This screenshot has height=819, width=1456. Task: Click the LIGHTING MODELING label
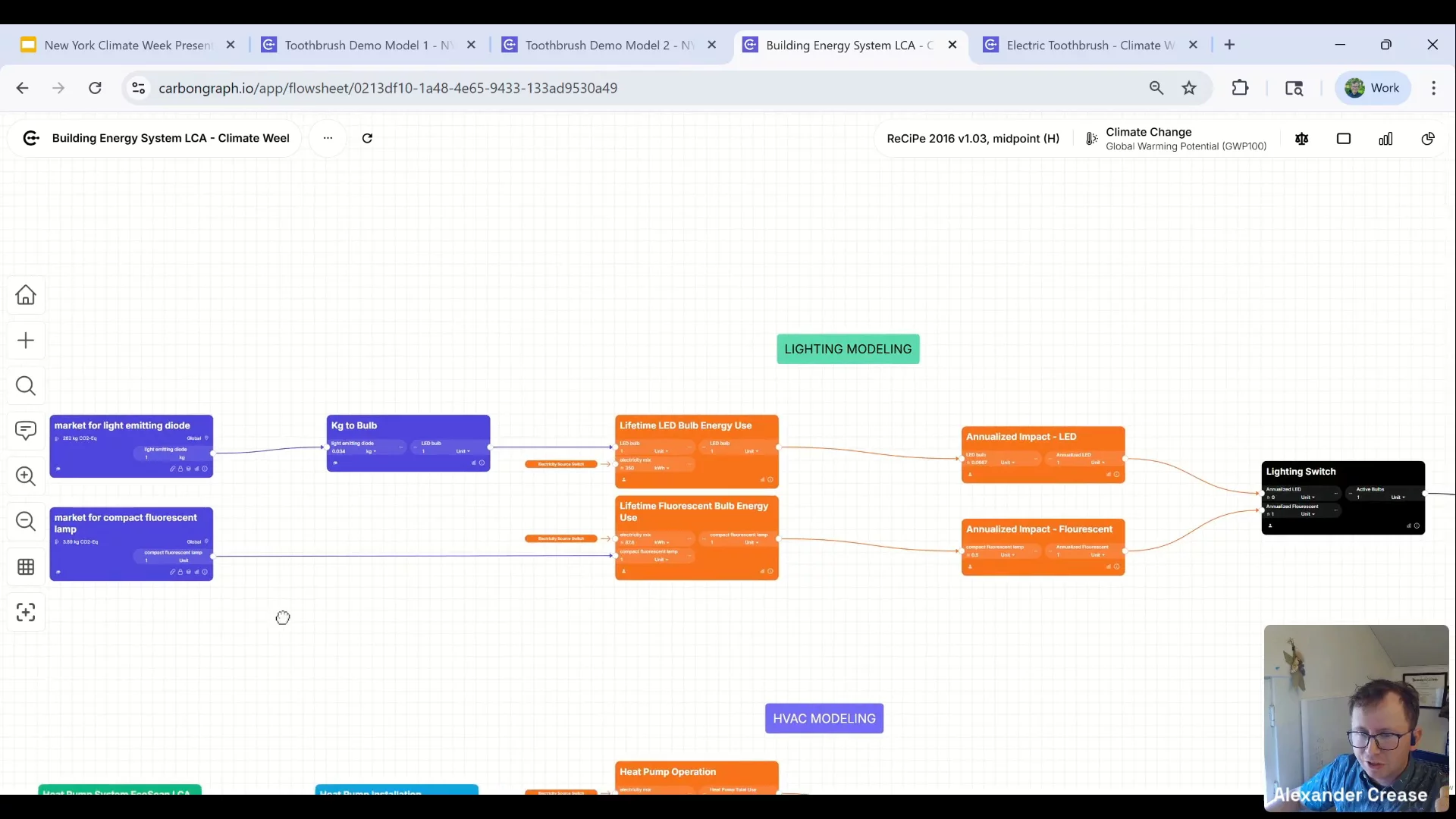848,350
